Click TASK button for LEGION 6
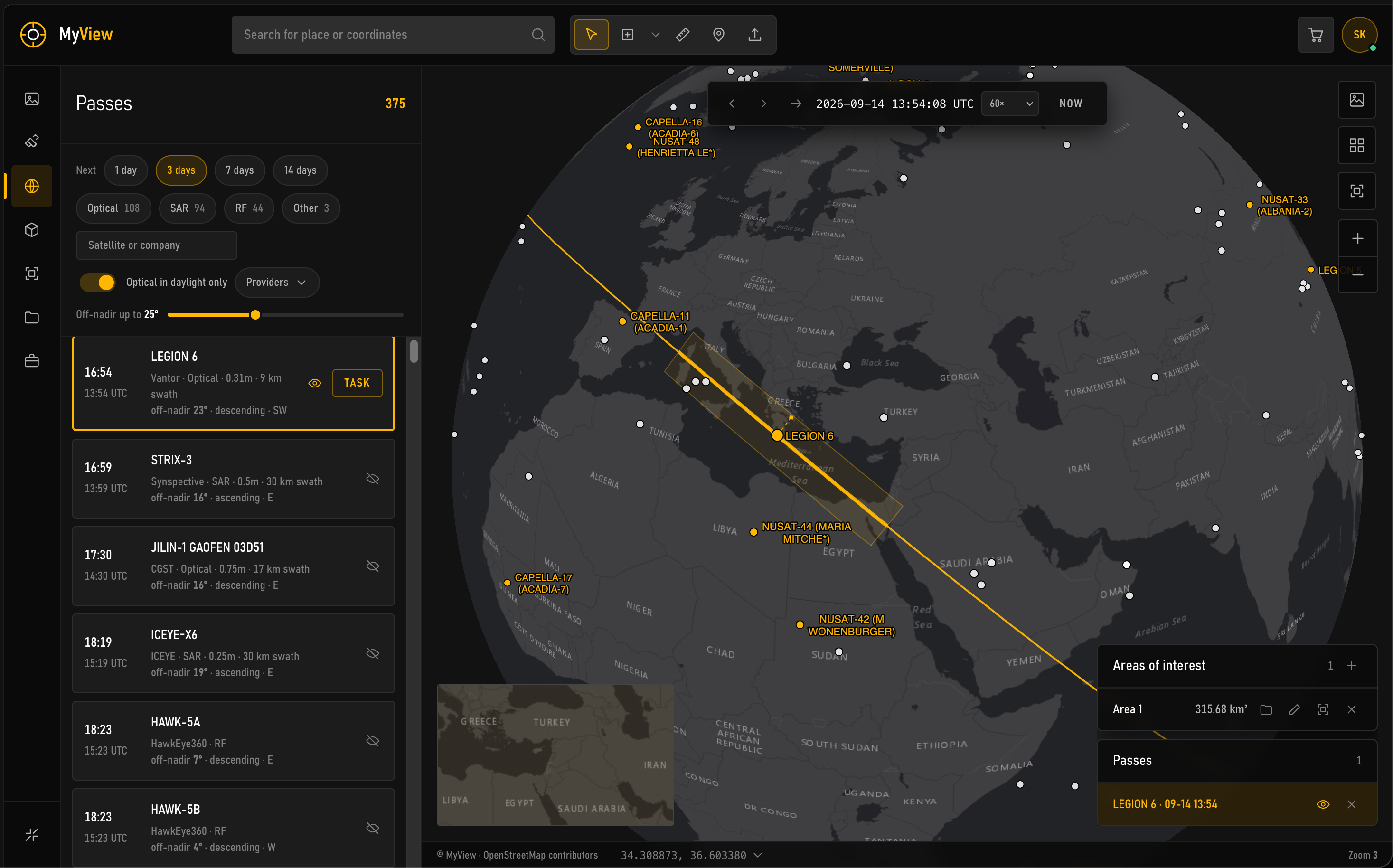This screenshot has width=1393, height=868. point(357,383)
